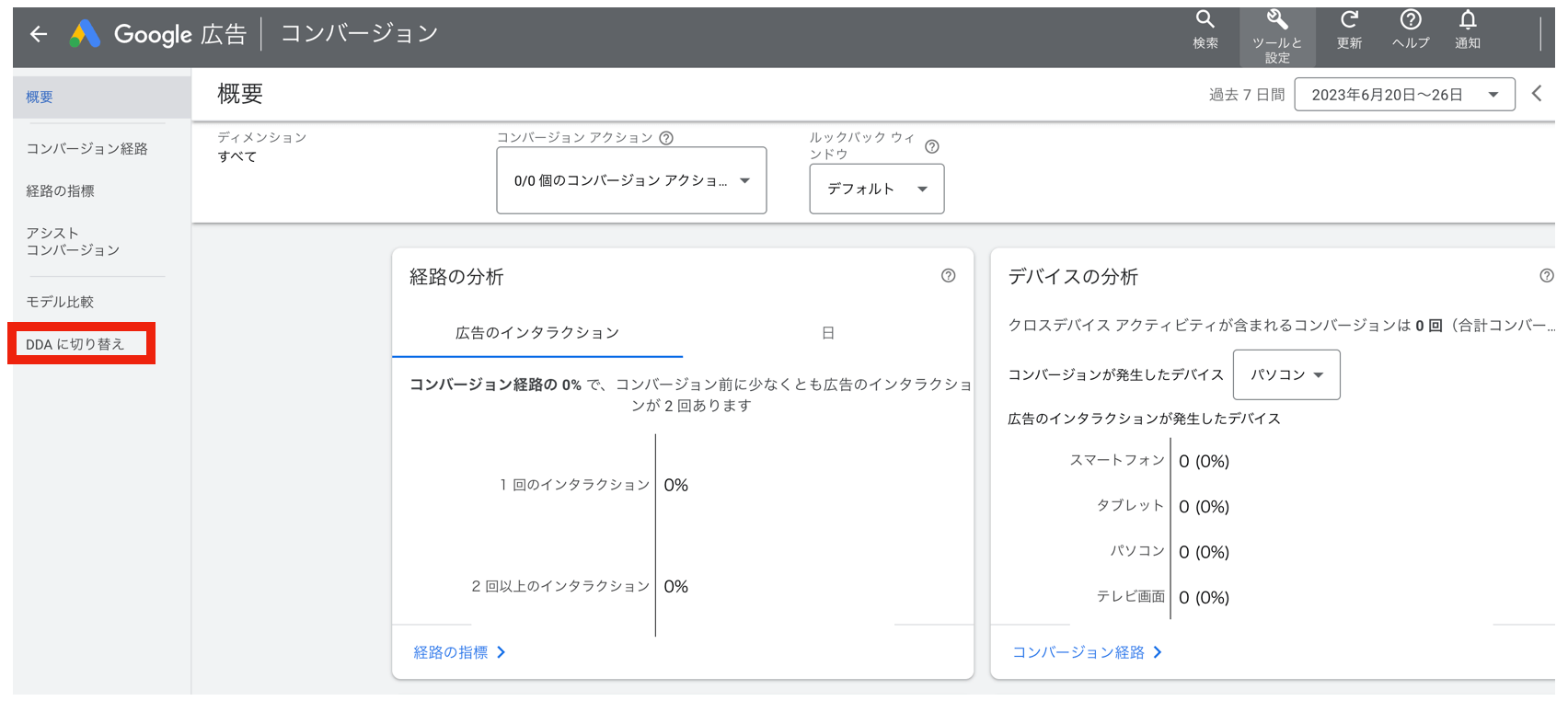Open the help (ヘルプ) menu
Image resolution: width=1568 pixels, height=701 pixels.
coord(1411,29)
